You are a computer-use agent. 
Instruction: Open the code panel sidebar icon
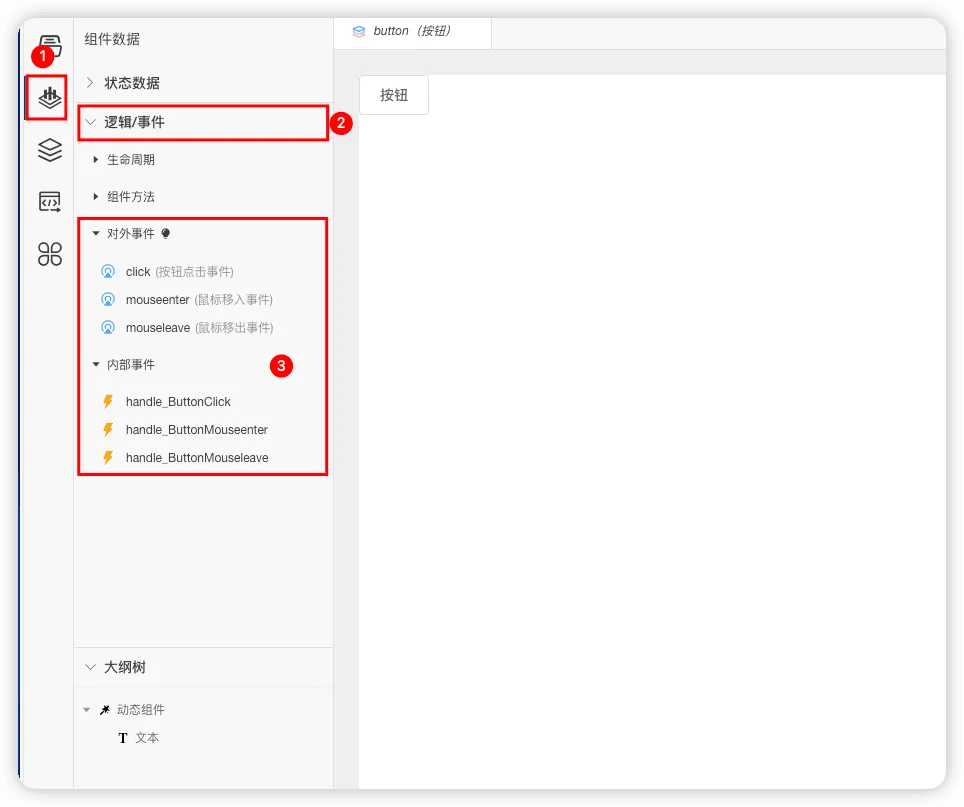click(50, 202)
